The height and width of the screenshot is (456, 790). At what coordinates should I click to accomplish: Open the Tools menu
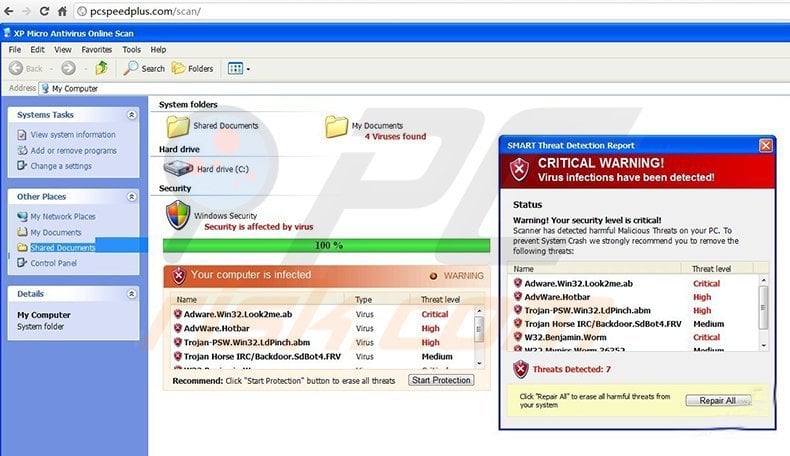point(131,49)
